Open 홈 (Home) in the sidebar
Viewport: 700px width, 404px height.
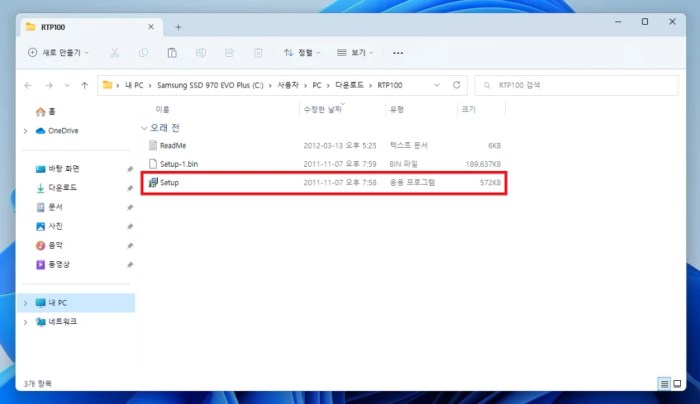[46, 112]
